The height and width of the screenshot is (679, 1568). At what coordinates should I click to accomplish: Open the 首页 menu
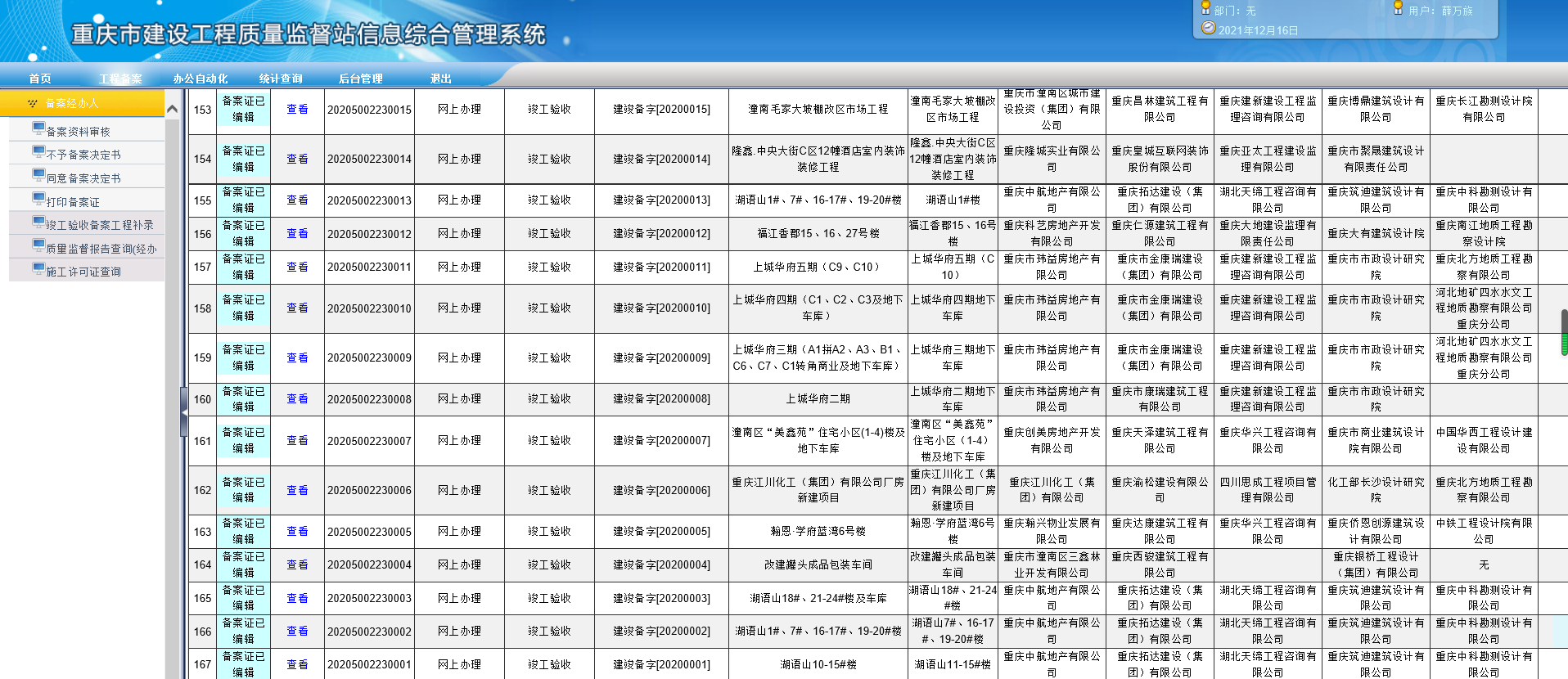coord(40,79)
